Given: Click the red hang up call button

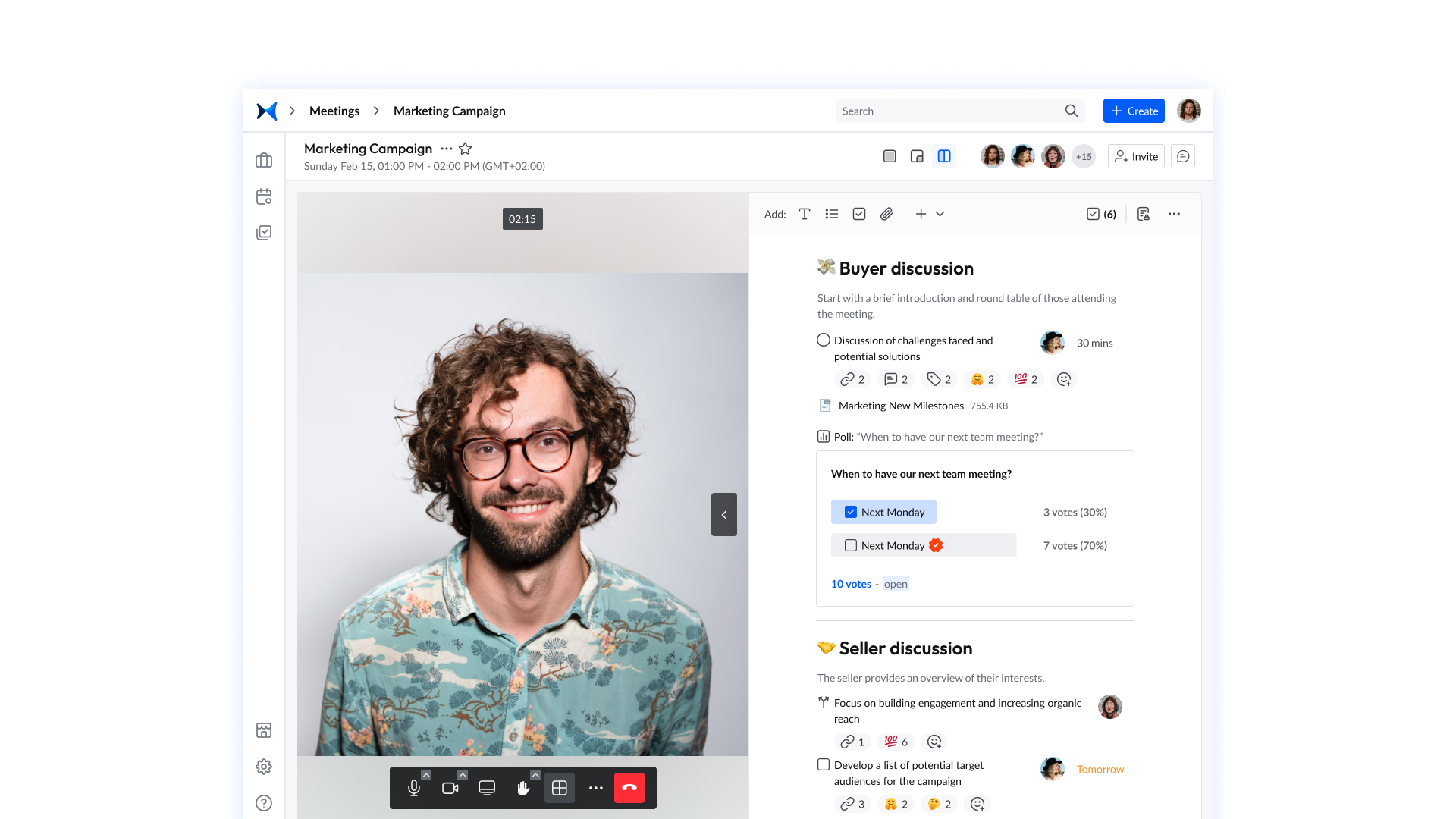Looking at the screenshot, I should click(629, 788).
